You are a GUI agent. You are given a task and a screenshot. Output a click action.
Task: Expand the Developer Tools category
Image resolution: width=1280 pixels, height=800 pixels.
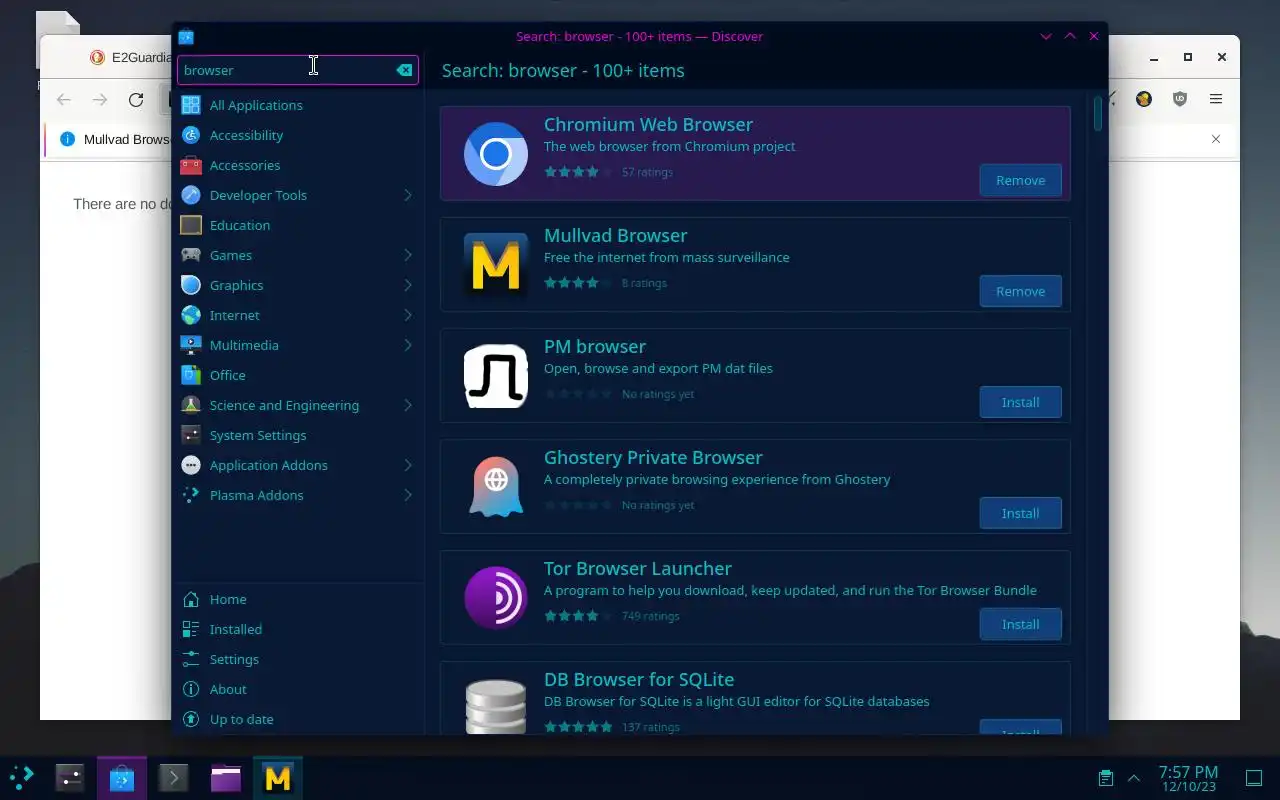(408, 195)
